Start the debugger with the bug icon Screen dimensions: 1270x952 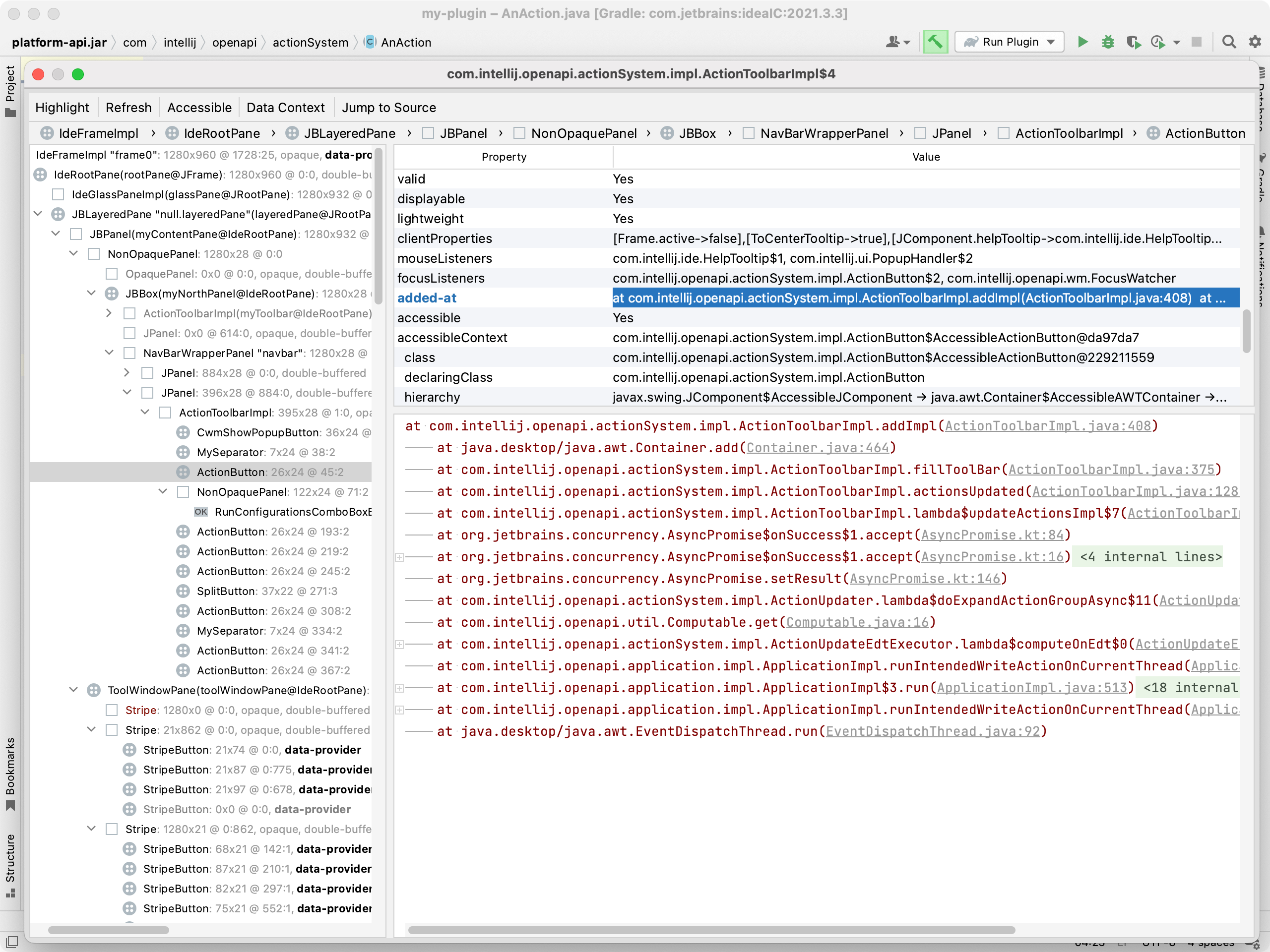pyautogui.click(x=1107, y=42)
